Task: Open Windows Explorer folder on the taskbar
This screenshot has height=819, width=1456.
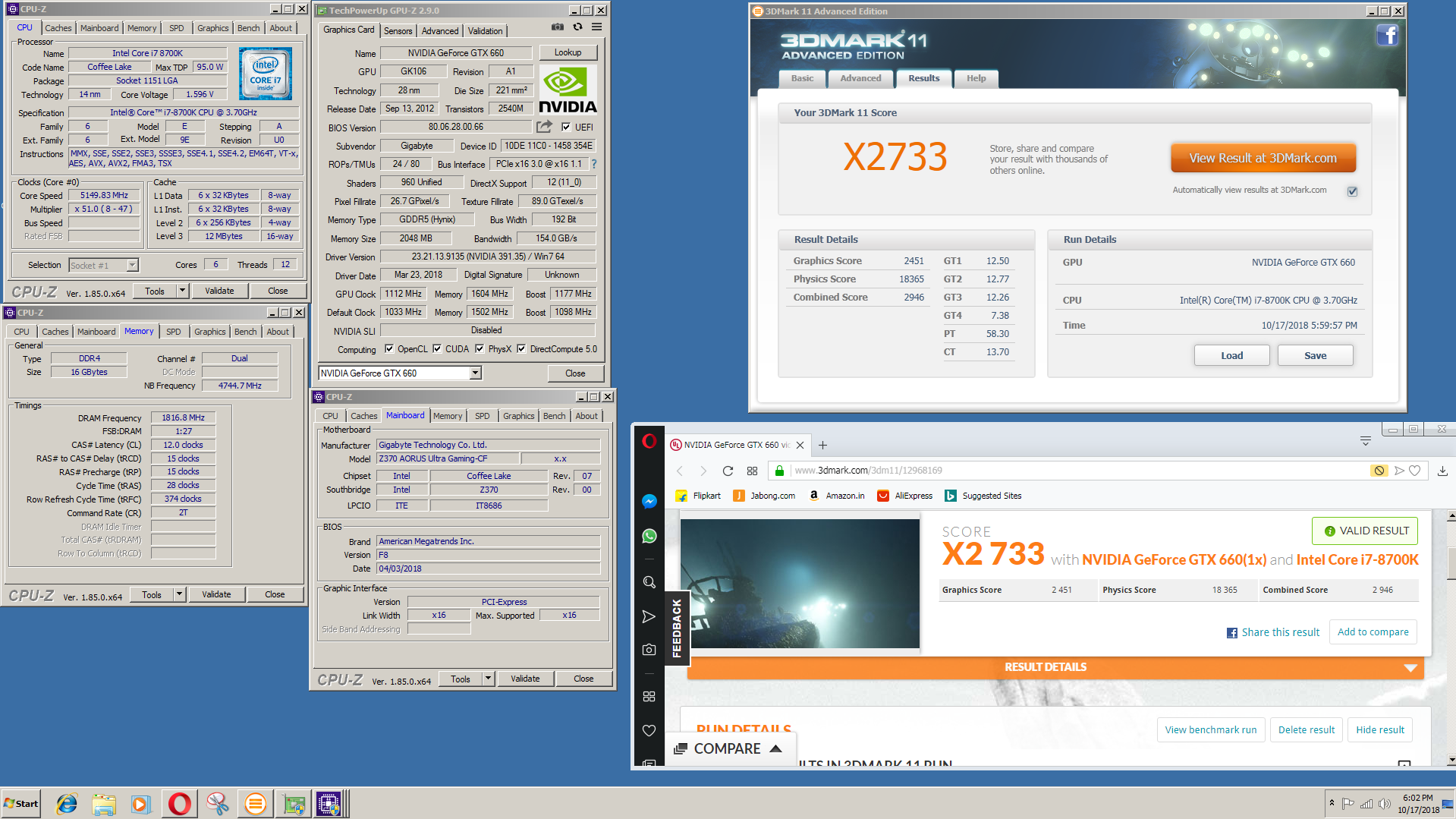Action: click(104, 804)
